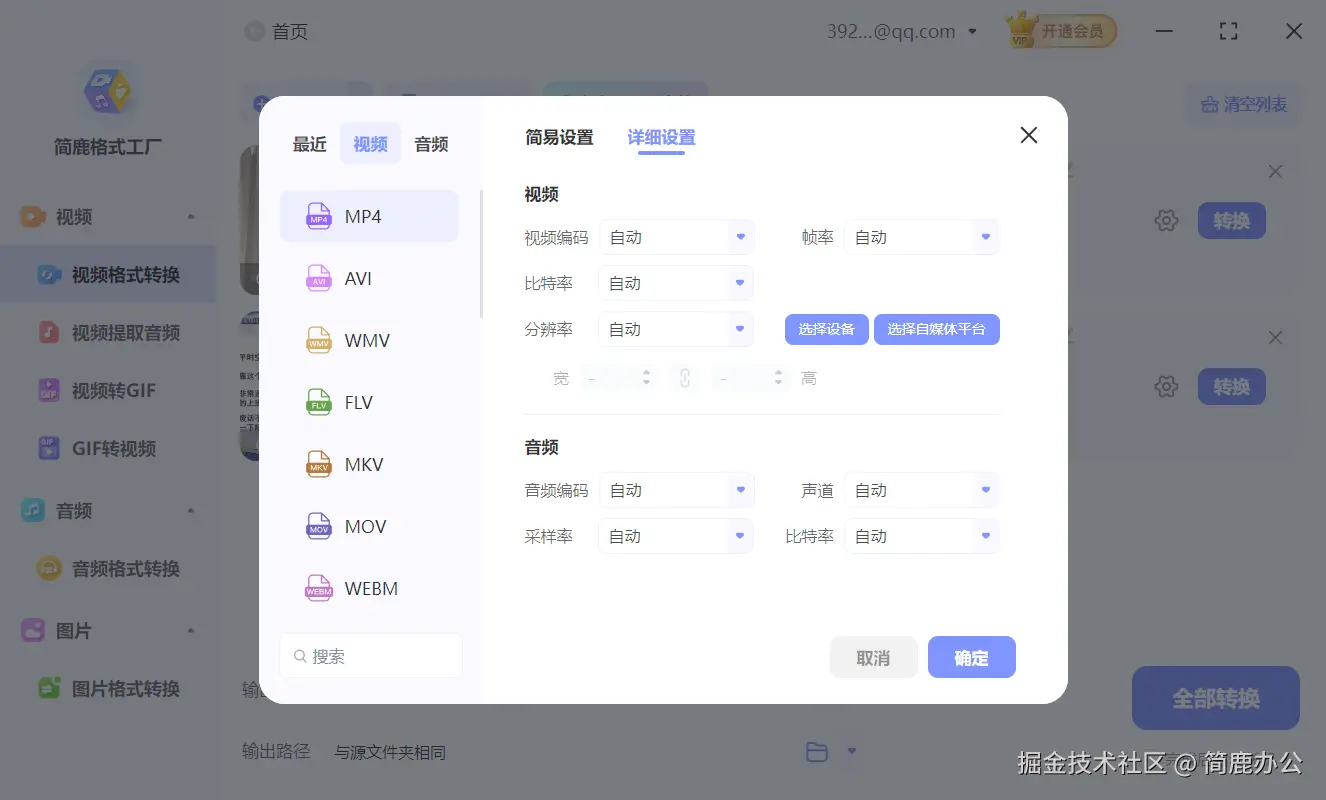This screenshot has width=1326, height=800.
Task: Open 图片格式转换 in sidebar
Action: tap(108, 689)
